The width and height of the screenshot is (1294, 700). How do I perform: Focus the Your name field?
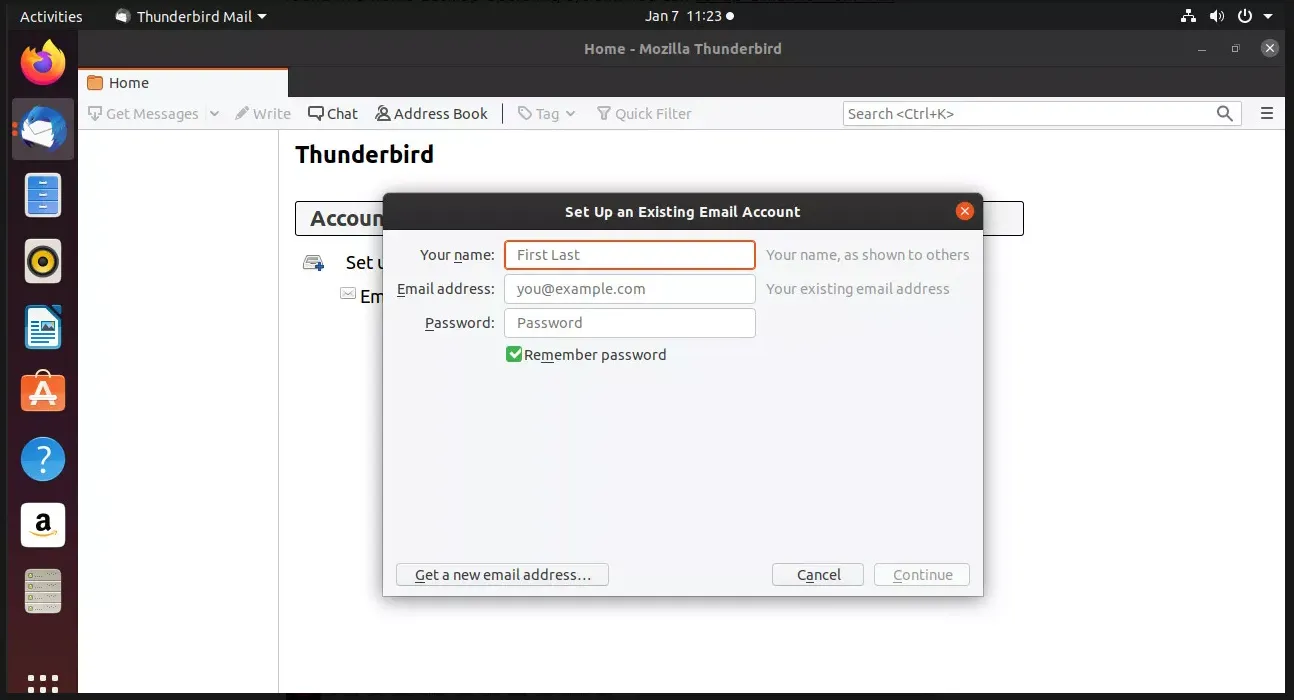[630, 255]
